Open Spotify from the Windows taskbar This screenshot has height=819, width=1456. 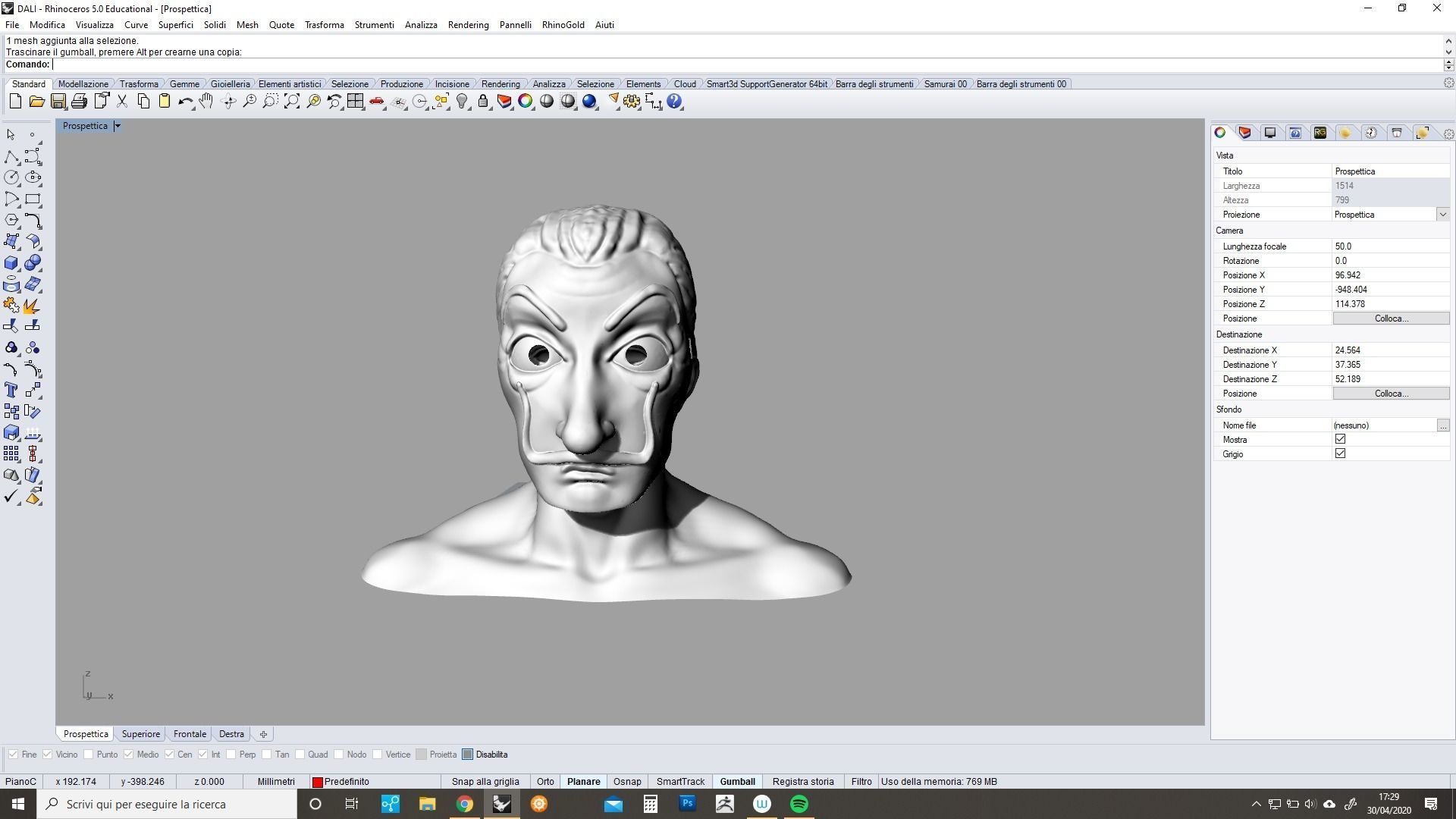tap(799, 804)
